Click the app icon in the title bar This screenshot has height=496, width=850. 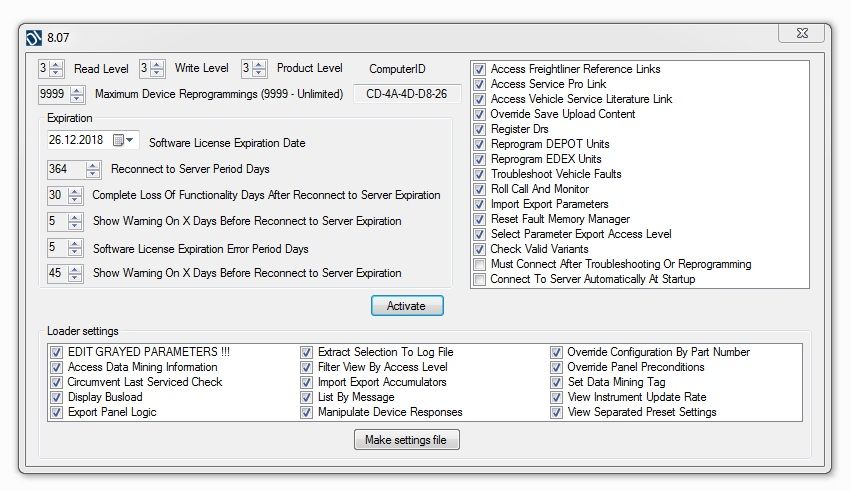point(34,38)
